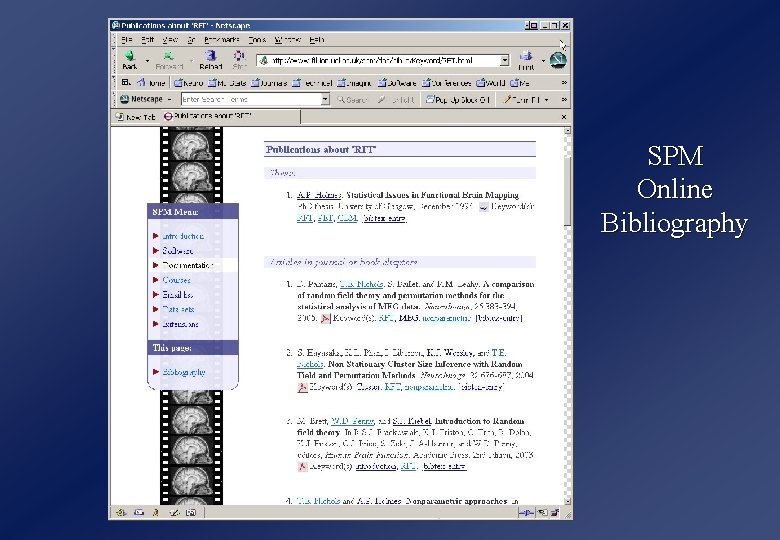
Task: Click the Search magnifier button in search toolbar
Action: coord(352,99)
